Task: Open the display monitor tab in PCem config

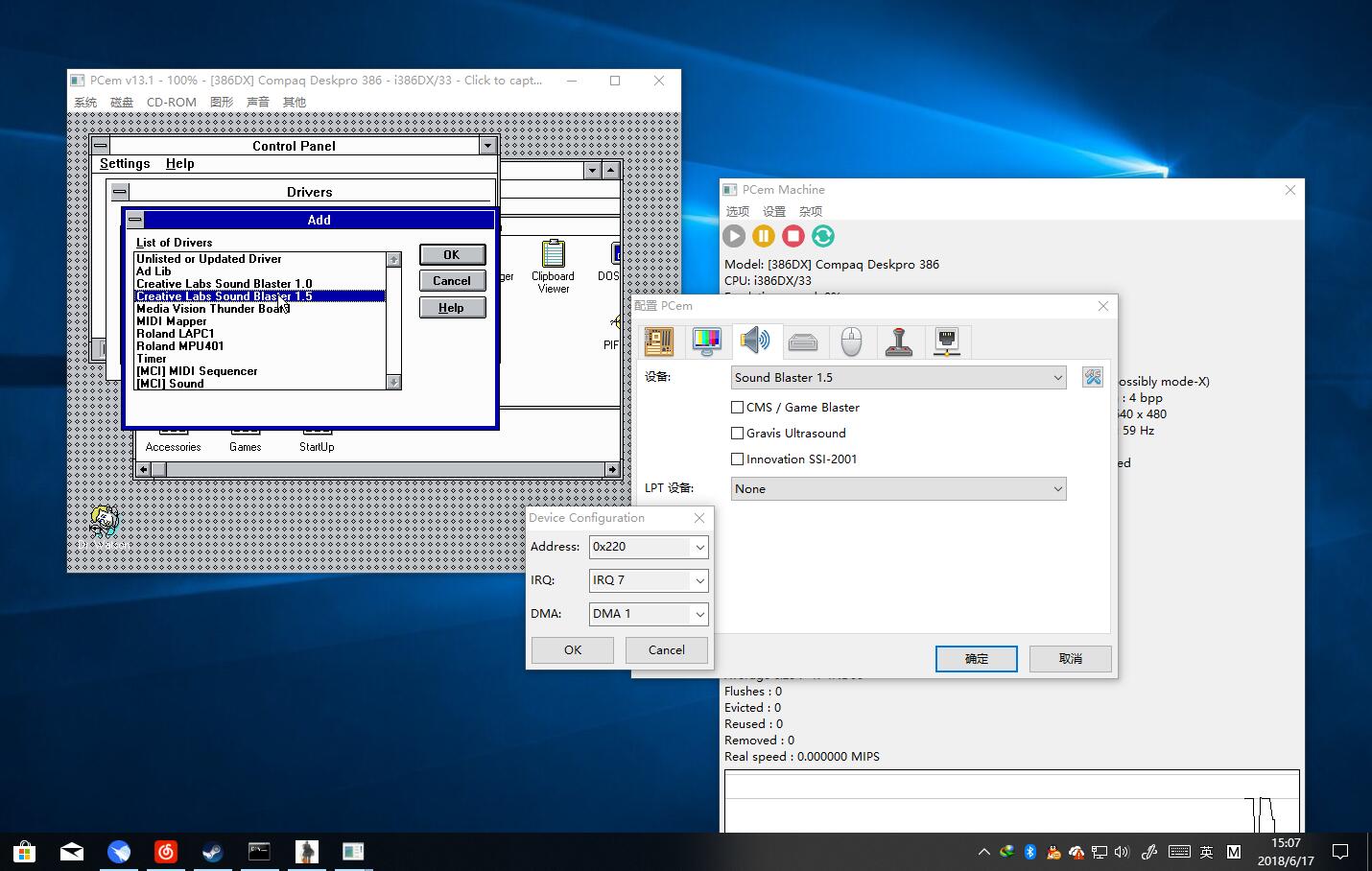Action: click(707, 341)
